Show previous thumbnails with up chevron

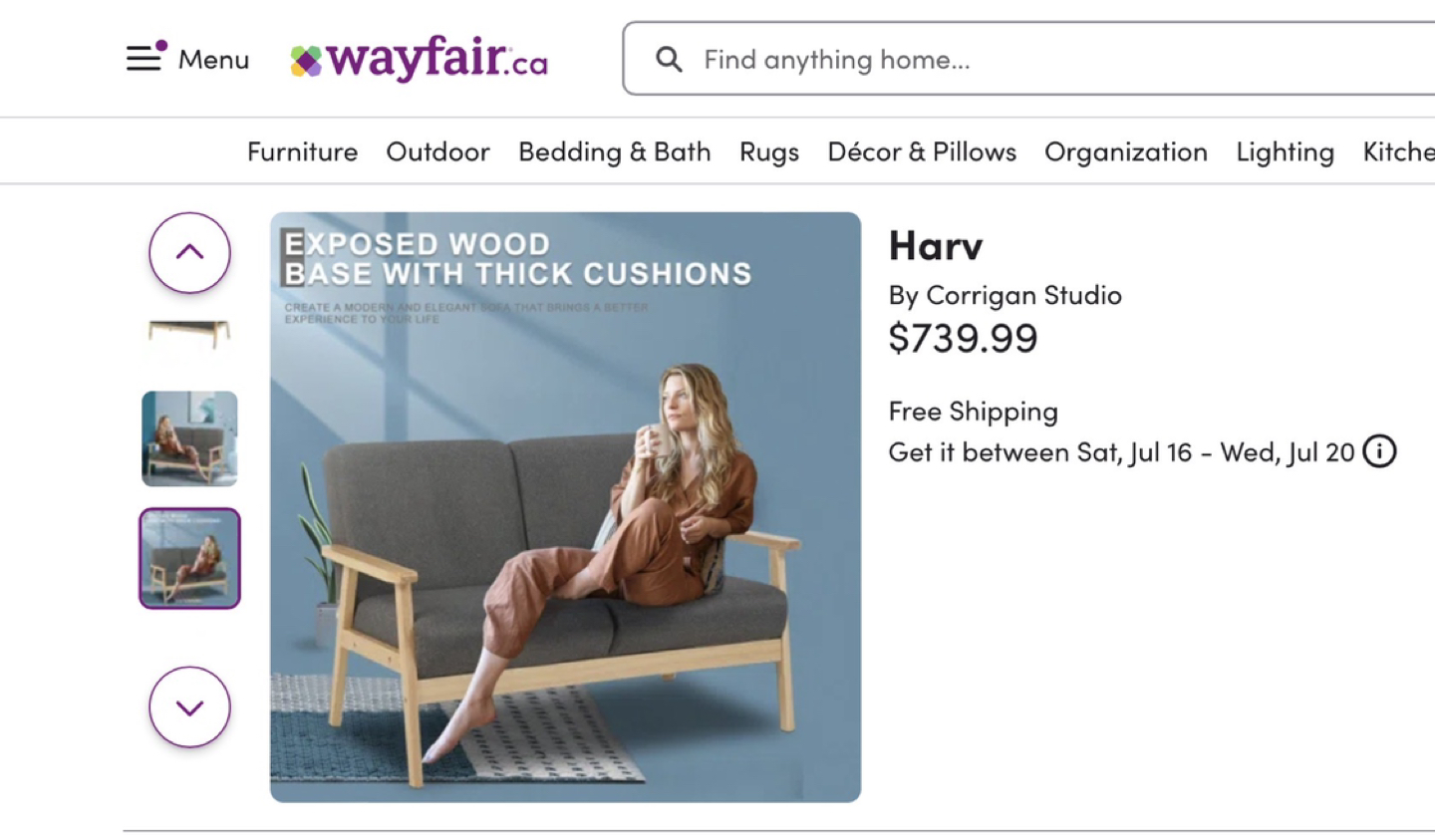pos(189,252)
